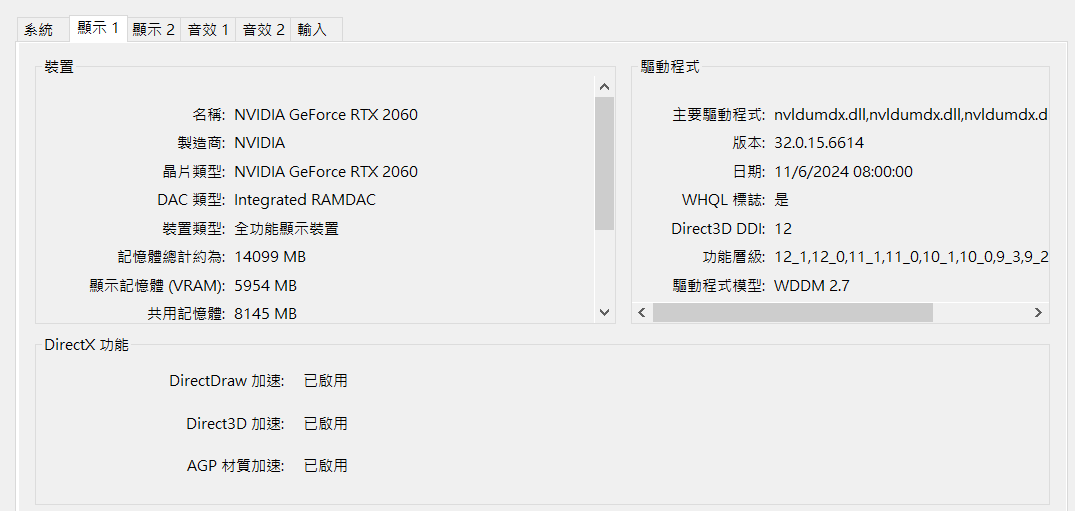
Task: Click the device list scroll up arrow
Action: tap(604, 86)
